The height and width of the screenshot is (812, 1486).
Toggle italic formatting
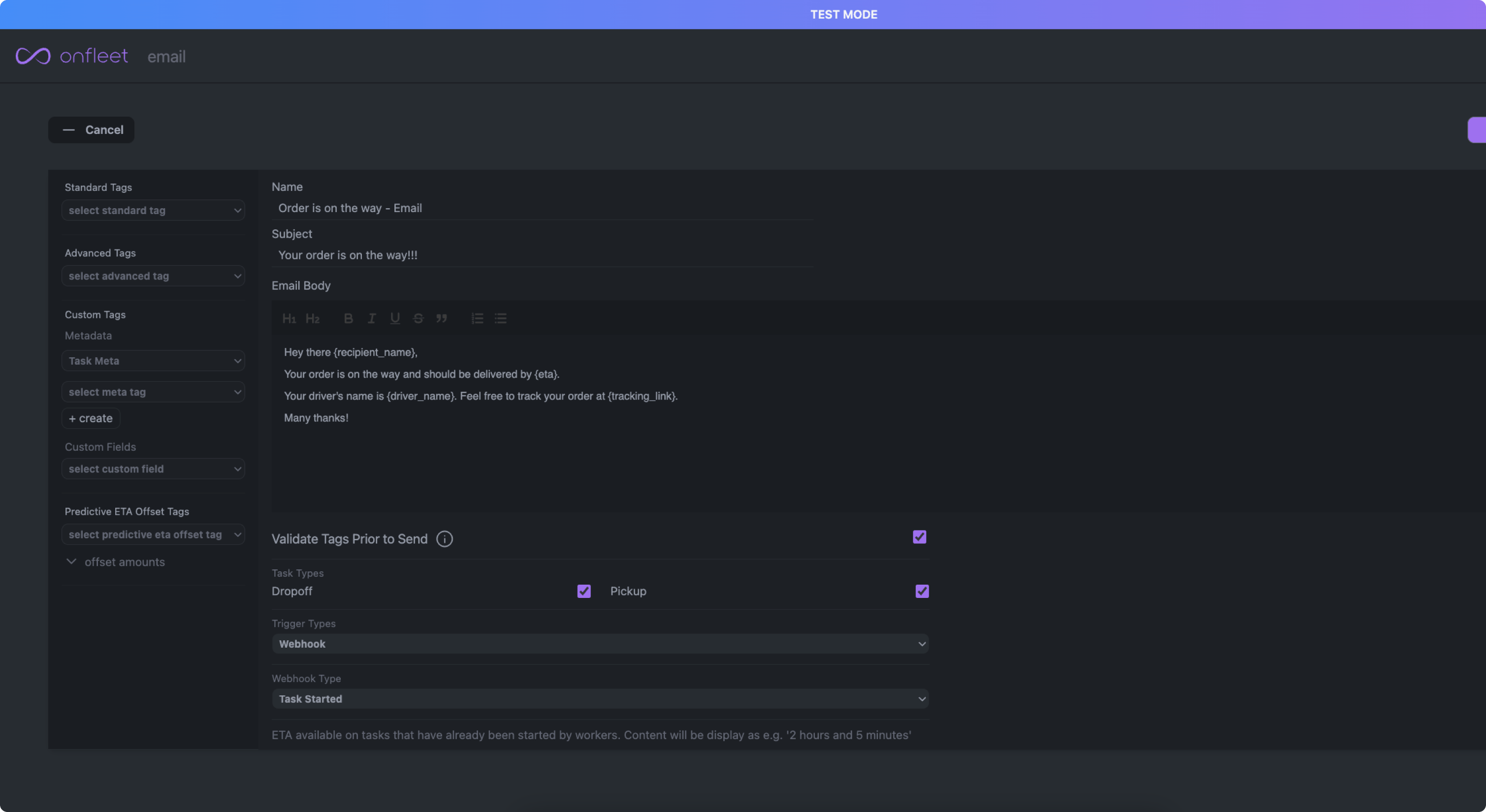[371, 318]
